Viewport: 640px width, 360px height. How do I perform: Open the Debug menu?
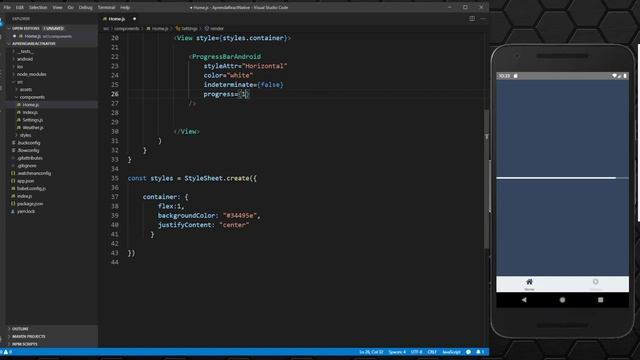tap(85, 7)
